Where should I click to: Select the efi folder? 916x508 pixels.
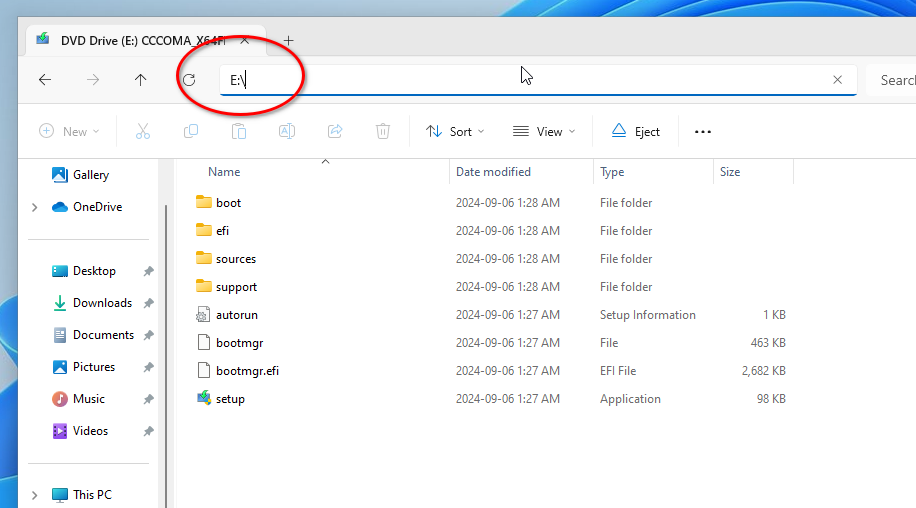[223, 231]
